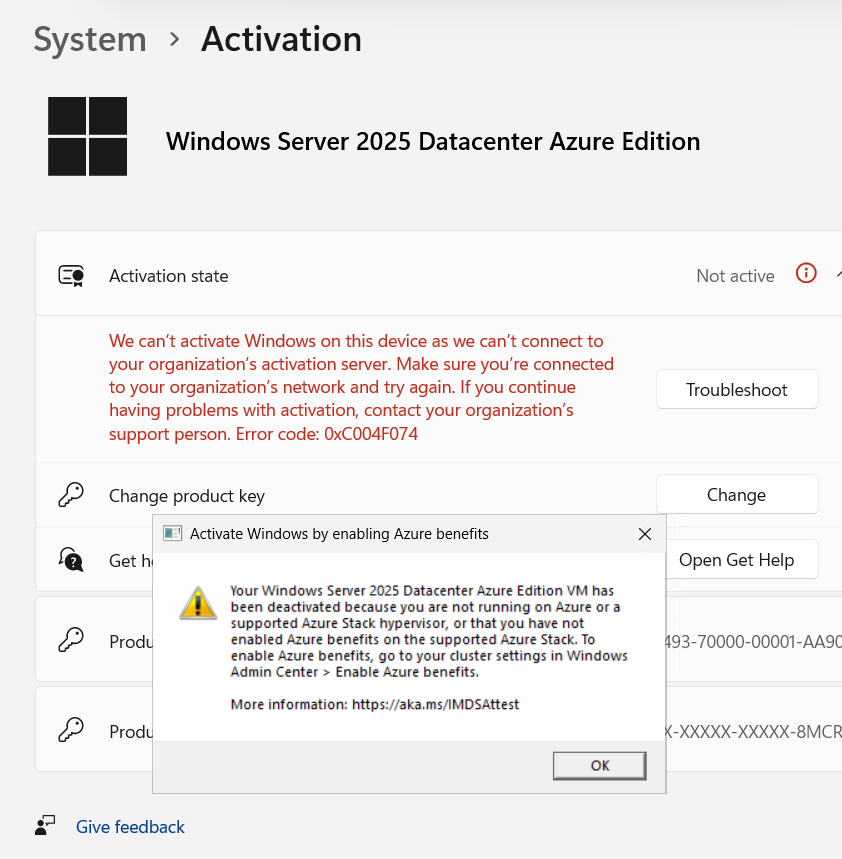Click the Change product key key icon
This screenshot has width=842, height=859.
coord(71,495)
